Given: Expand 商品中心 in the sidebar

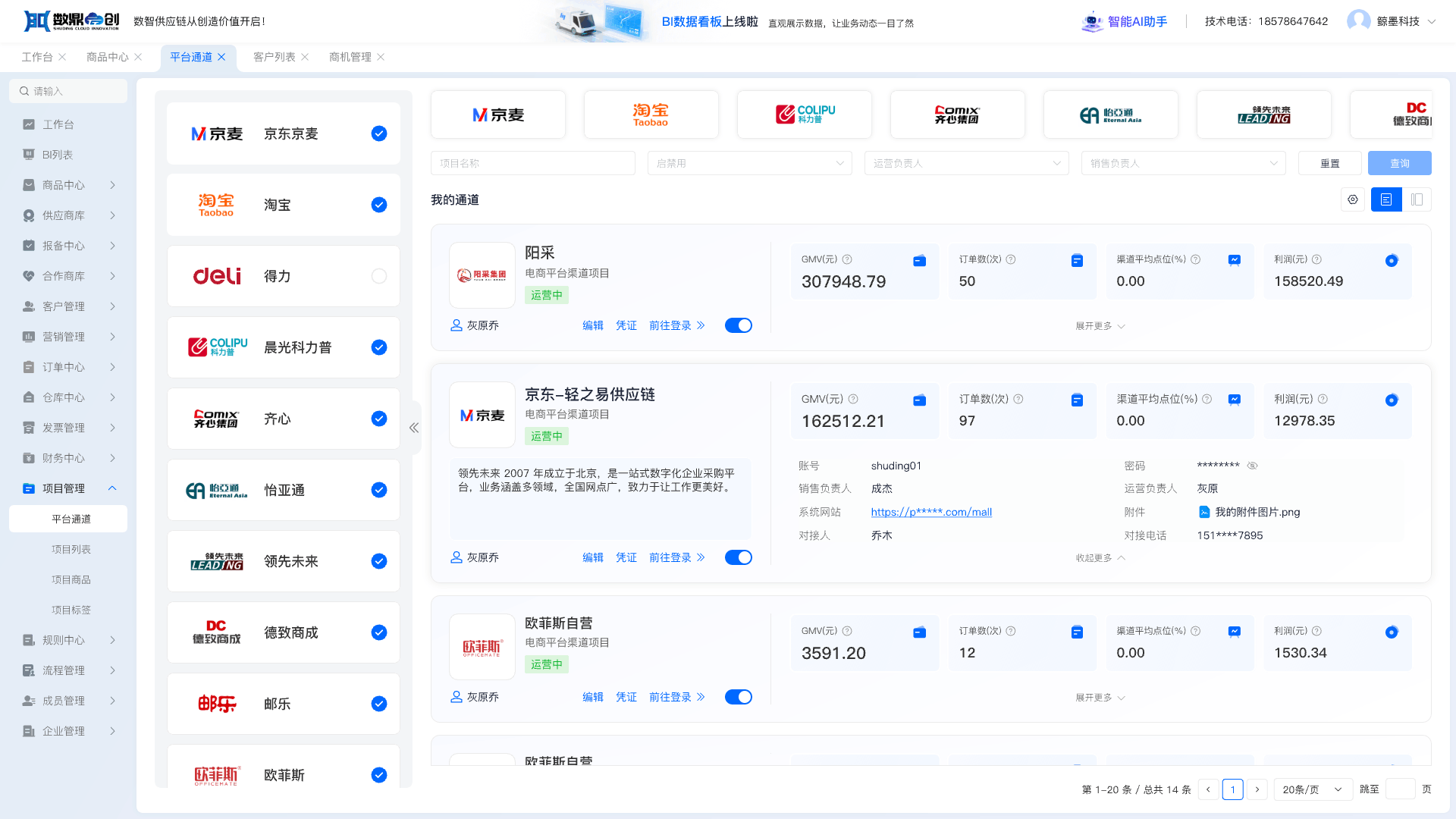Looking at the screenshot, I should click(70, 185).
